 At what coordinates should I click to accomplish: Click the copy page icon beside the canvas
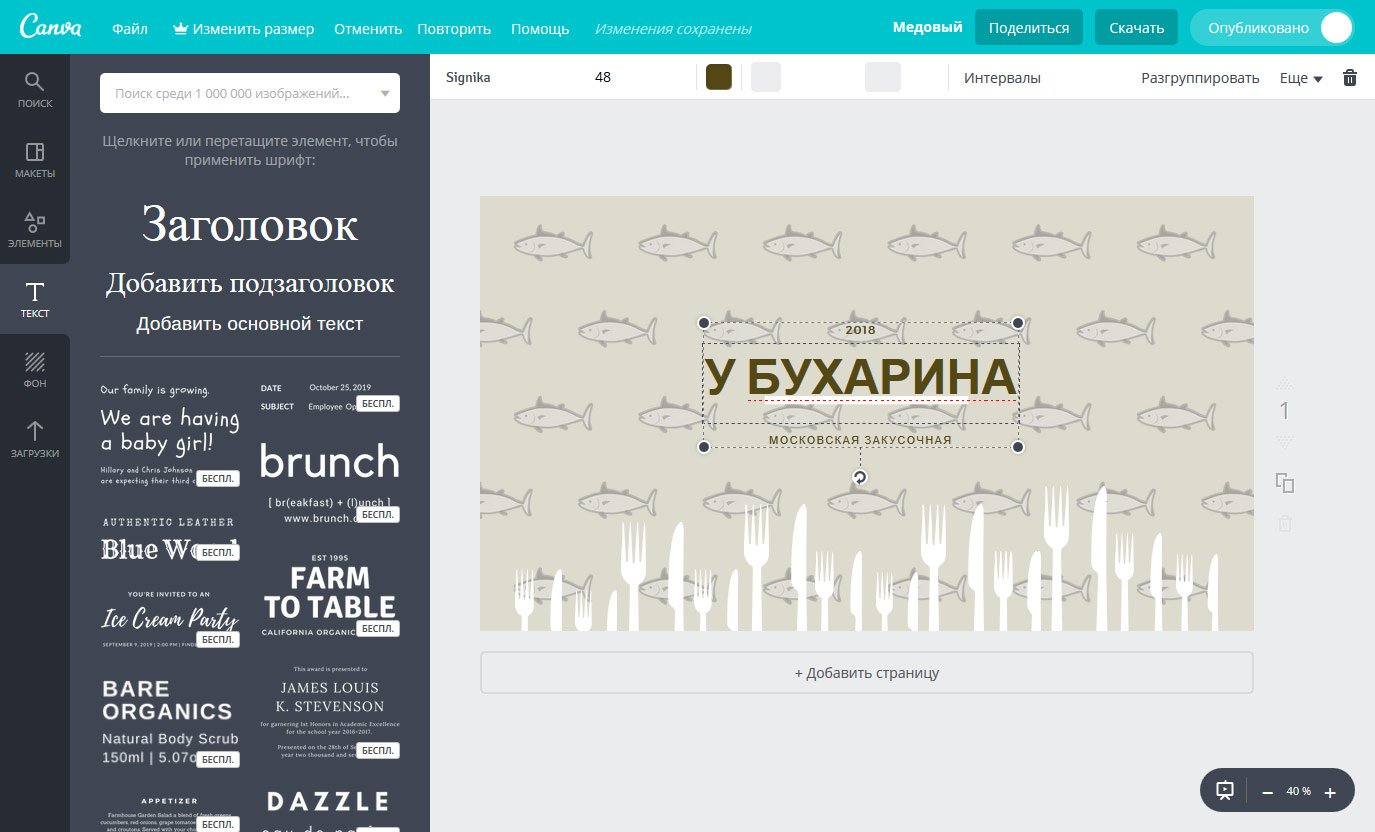pyautogui.click(x=1285, y=483)
